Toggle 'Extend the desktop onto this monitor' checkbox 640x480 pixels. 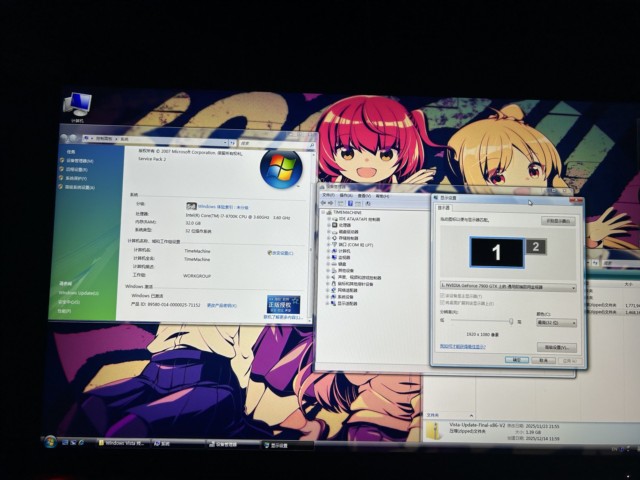pyautogui.click(x=443, y=303)
